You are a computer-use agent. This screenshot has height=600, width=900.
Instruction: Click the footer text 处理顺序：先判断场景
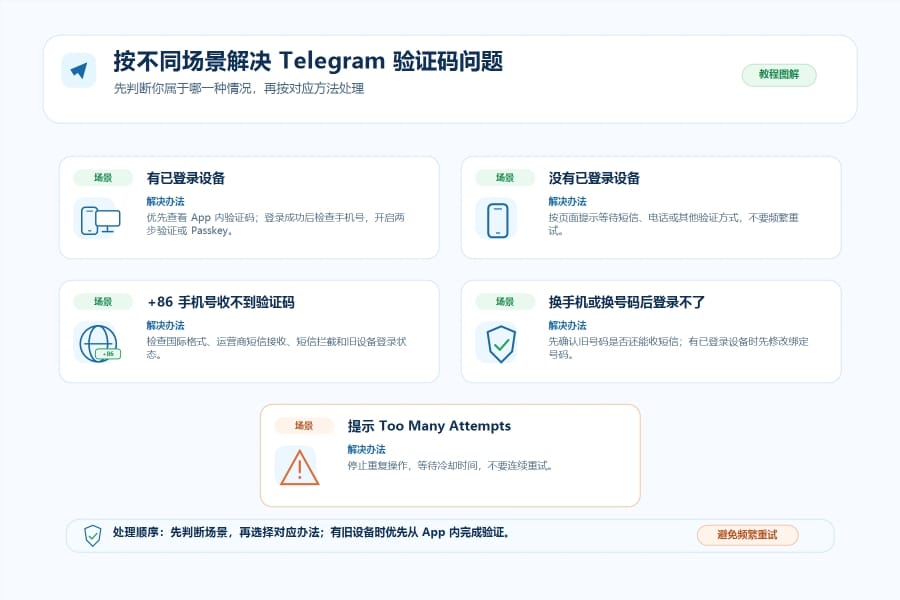point(311,532)
